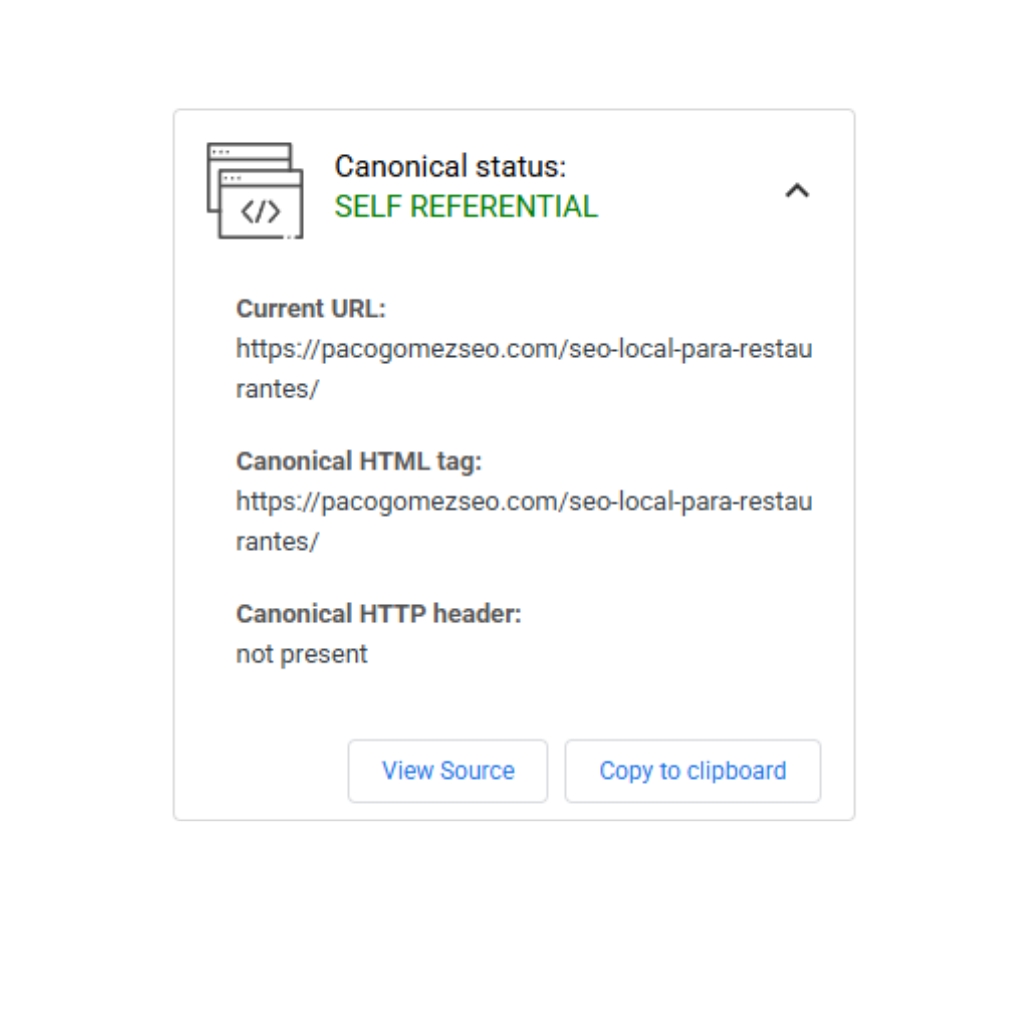This screenshot has width=1024, height=1024.
Task: Click the 'Current URL:' label
Action: point(310,309)
